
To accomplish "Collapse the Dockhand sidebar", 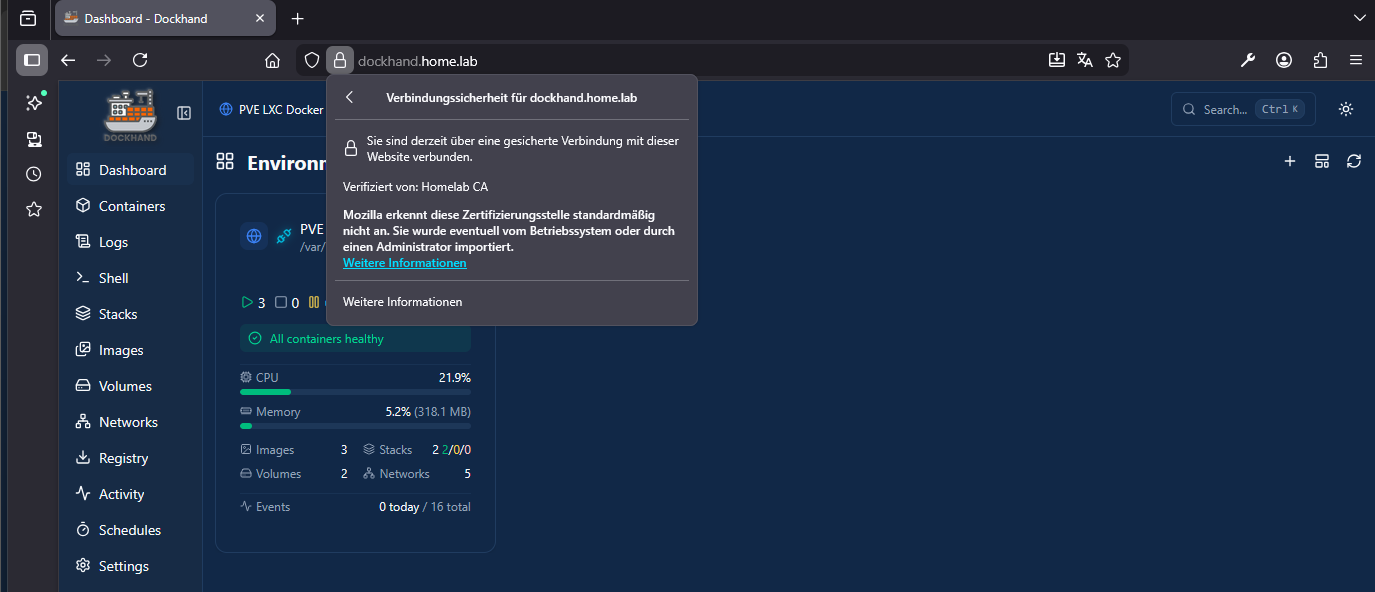I will point(183,113).
